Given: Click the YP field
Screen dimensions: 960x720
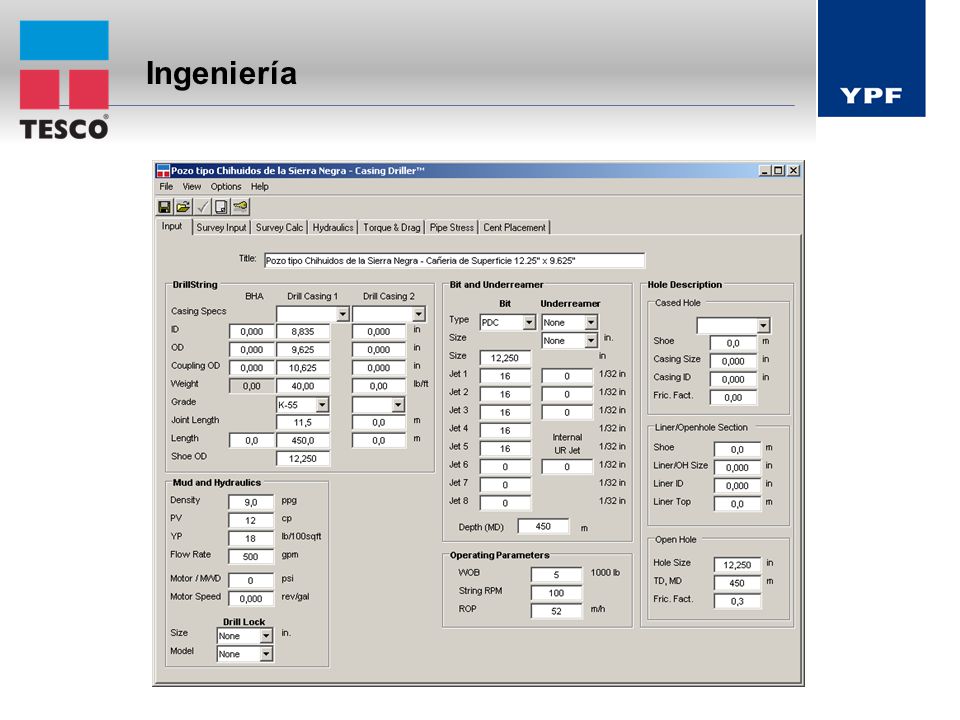Looking at the screenshot, I should click(250, 539).
